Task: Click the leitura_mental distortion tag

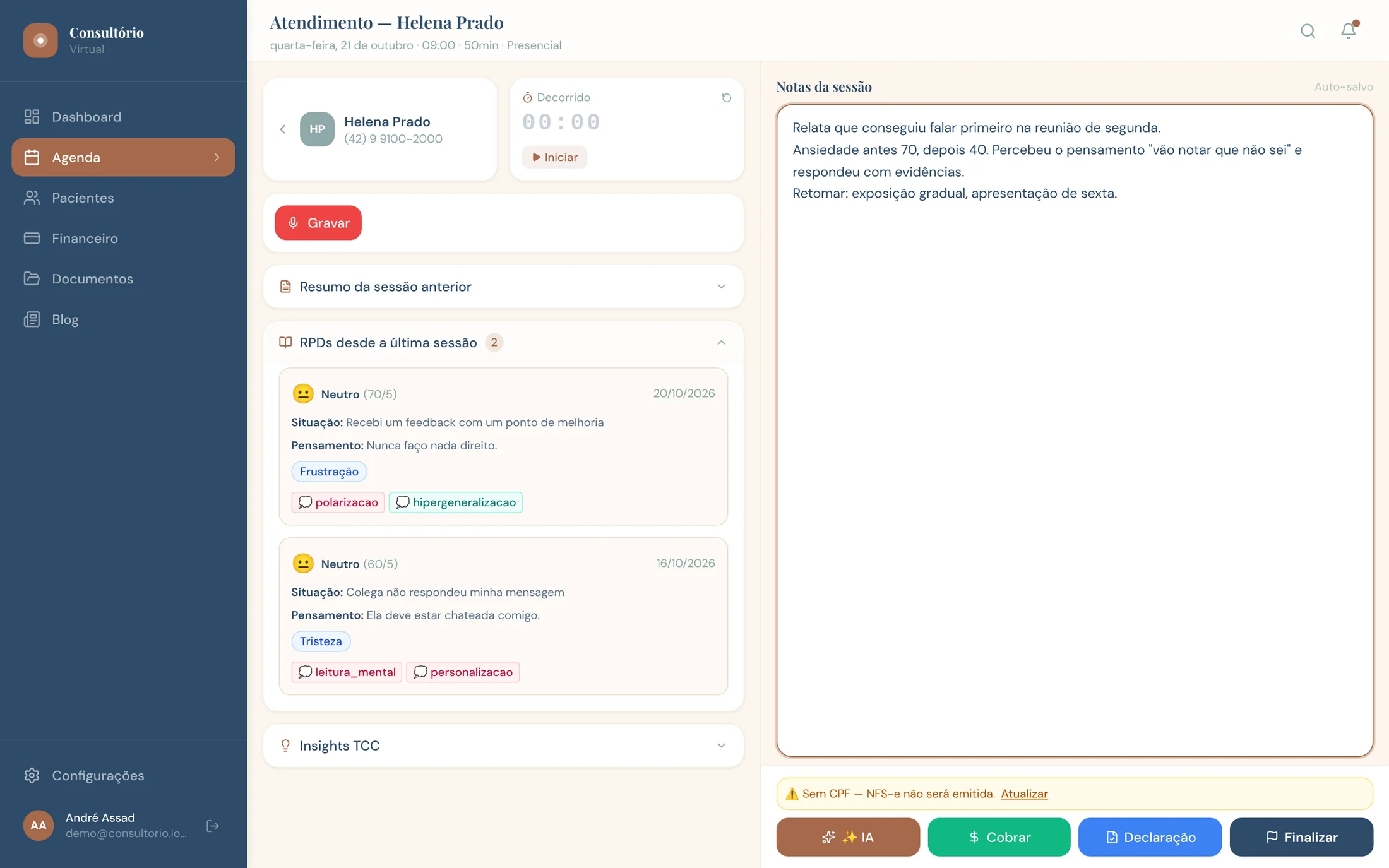Action: 347,672
